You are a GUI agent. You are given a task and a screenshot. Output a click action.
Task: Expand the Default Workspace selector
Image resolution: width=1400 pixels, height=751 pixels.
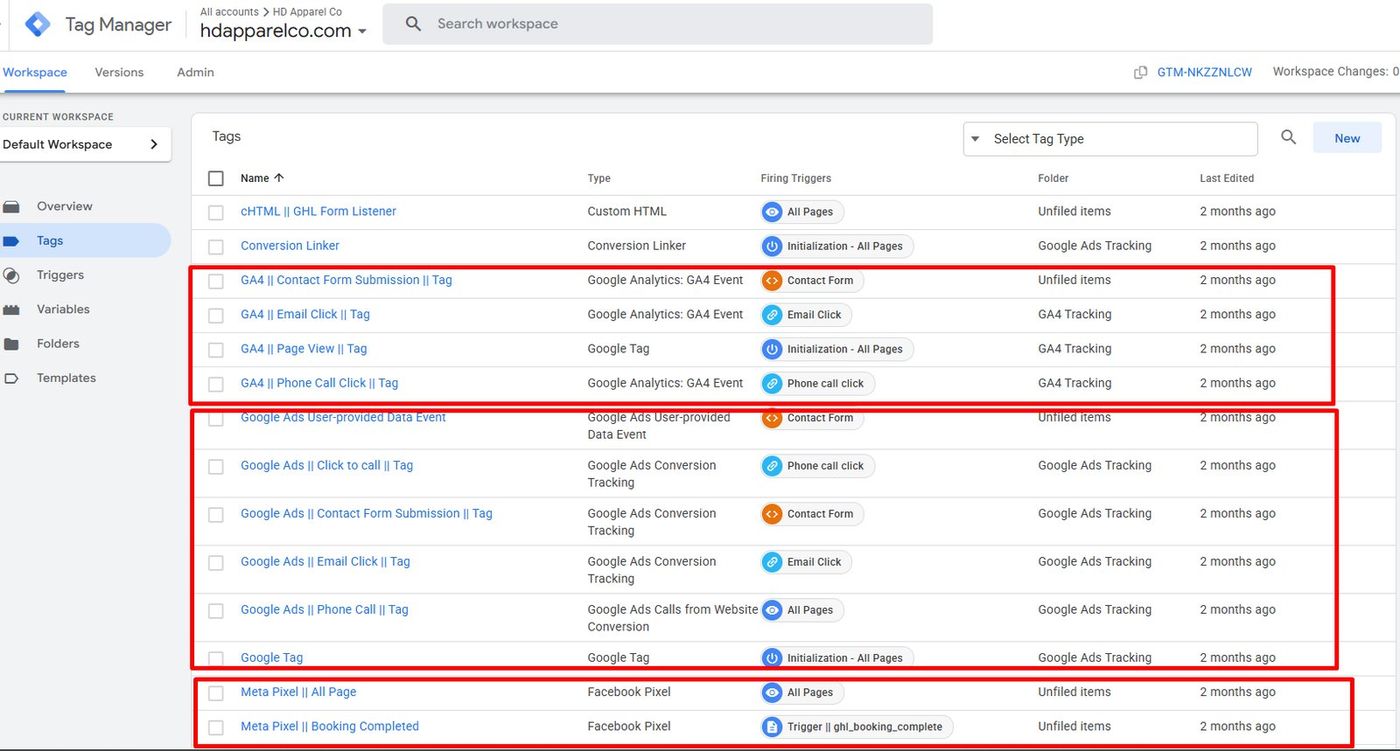85,144
